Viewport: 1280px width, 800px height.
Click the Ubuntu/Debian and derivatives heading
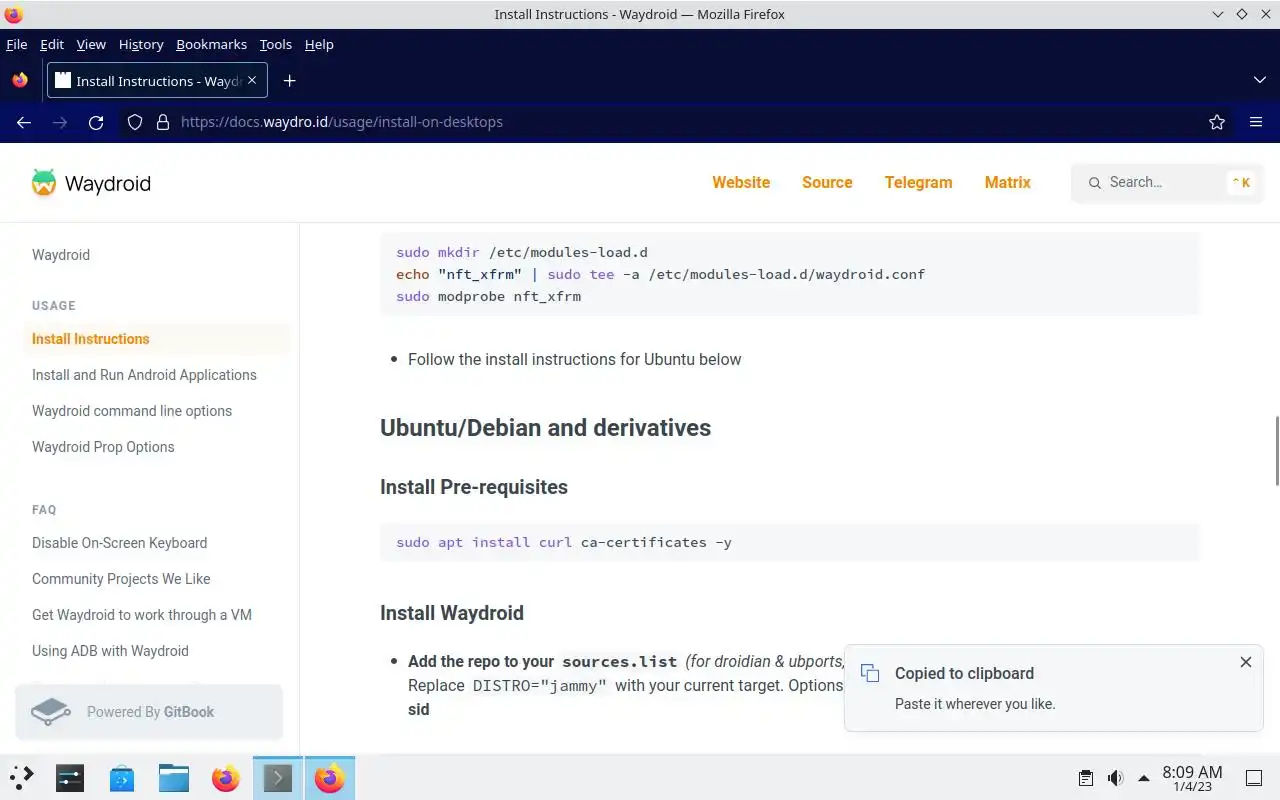(545, 428)
